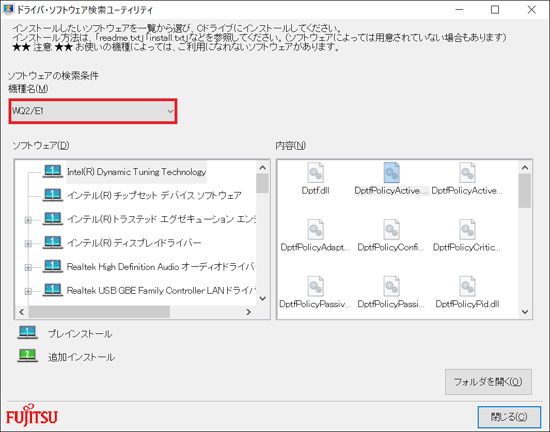Expand the Realtek High Definition Audio node
This screenshot has height=432, width=550.
28,268
